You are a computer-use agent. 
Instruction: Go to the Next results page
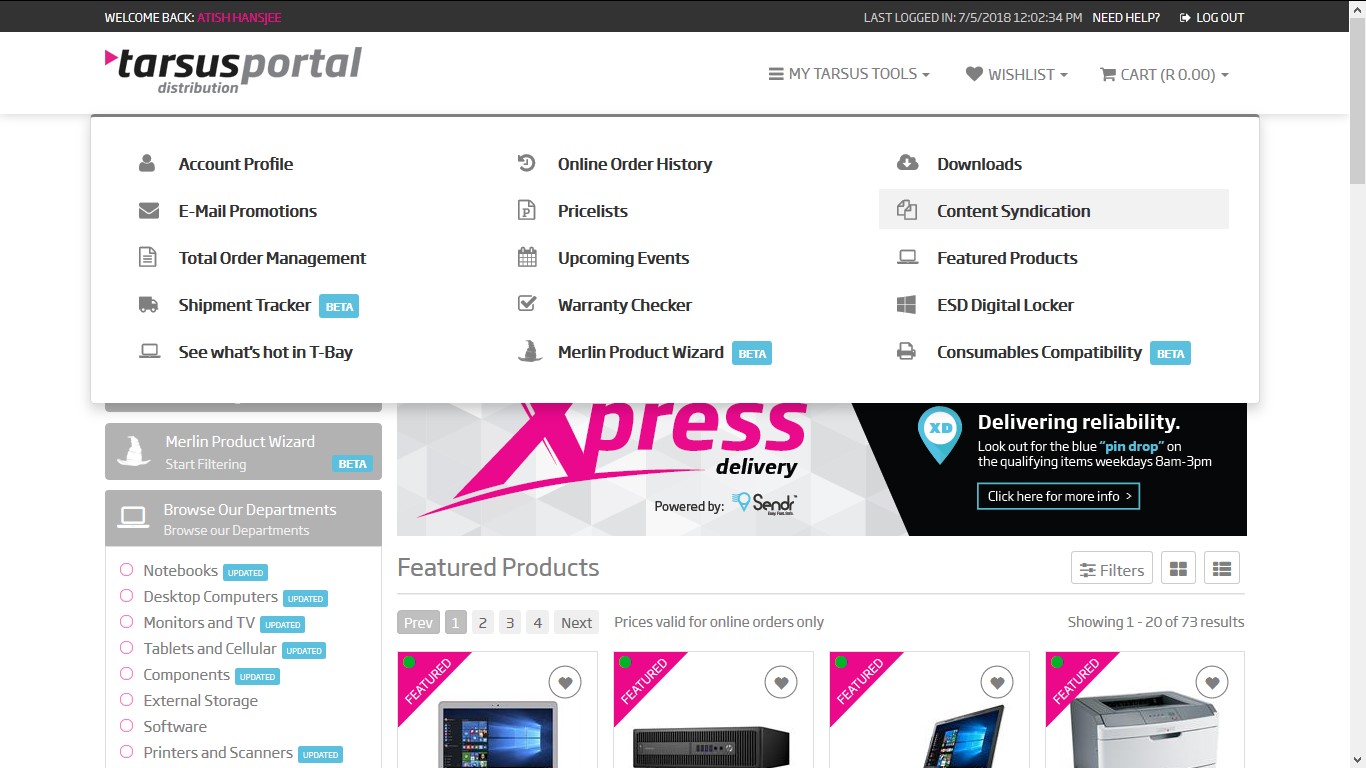[576, 622]
